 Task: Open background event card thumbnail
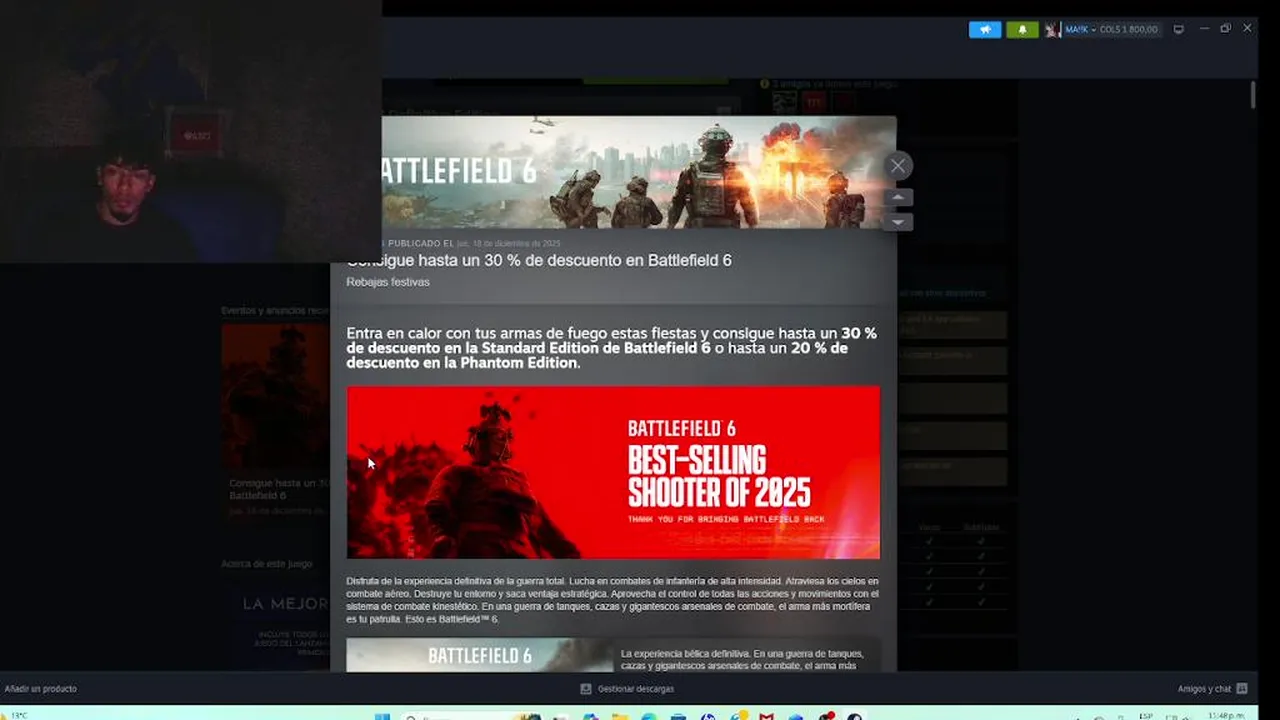[276, 396]
